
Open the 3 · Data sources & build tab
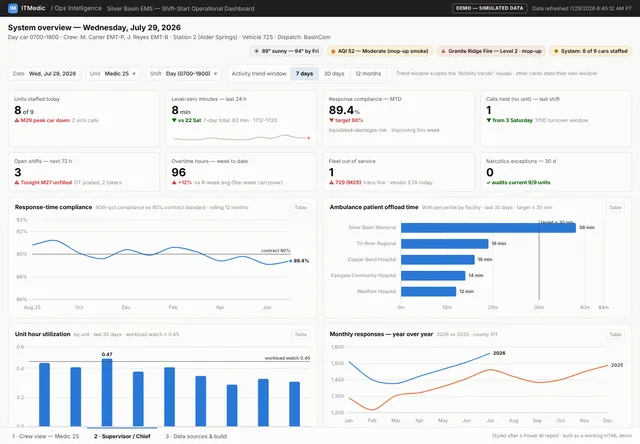coord(196,436)
